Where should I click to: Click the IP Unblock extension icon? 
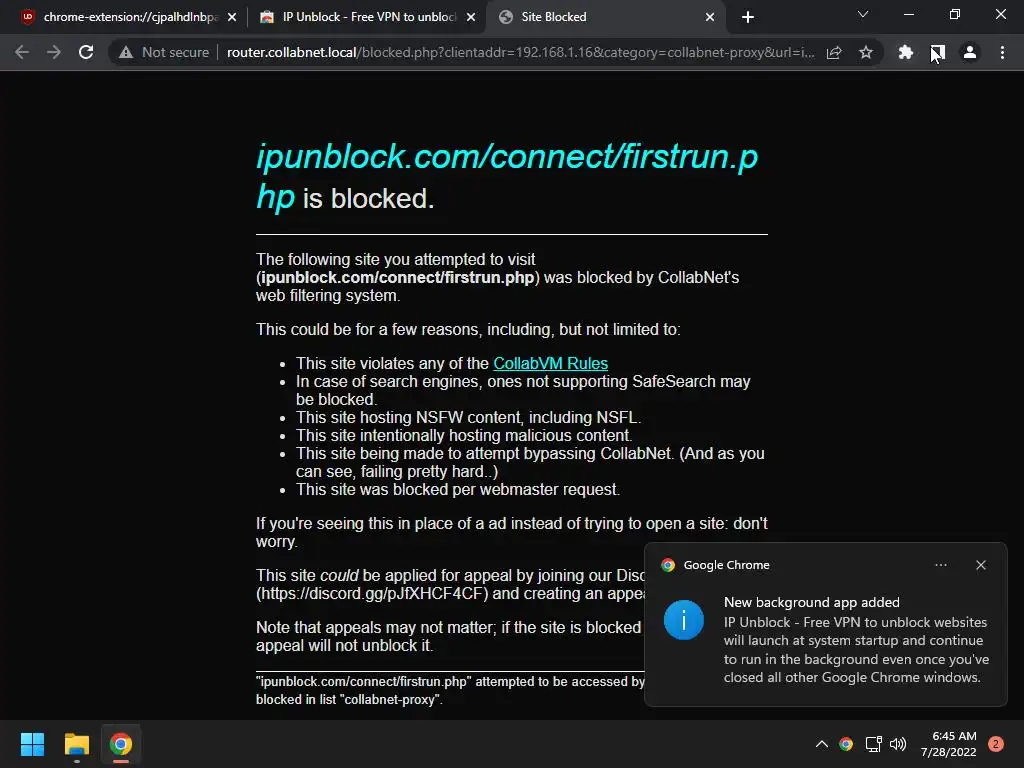click(x=938, y=52)
